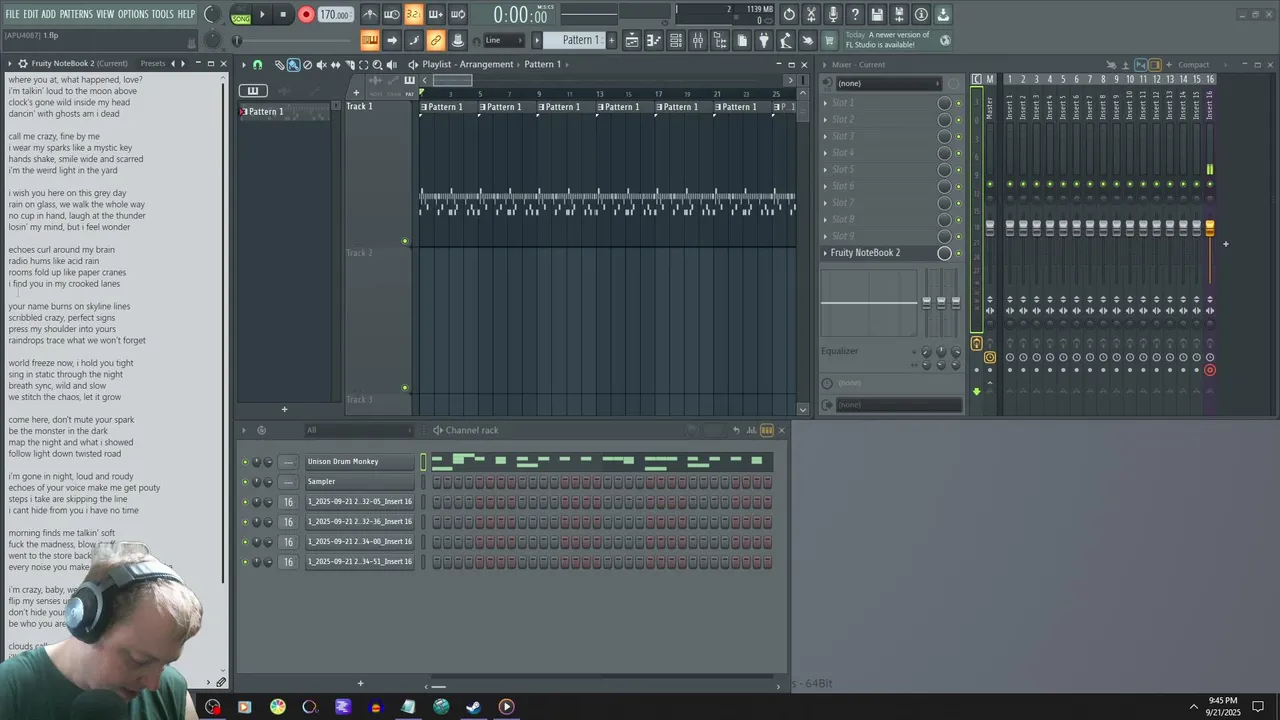Click the undo history icon in toolbar
This screenshot has height=720, width=1280.
coord(789,14)
